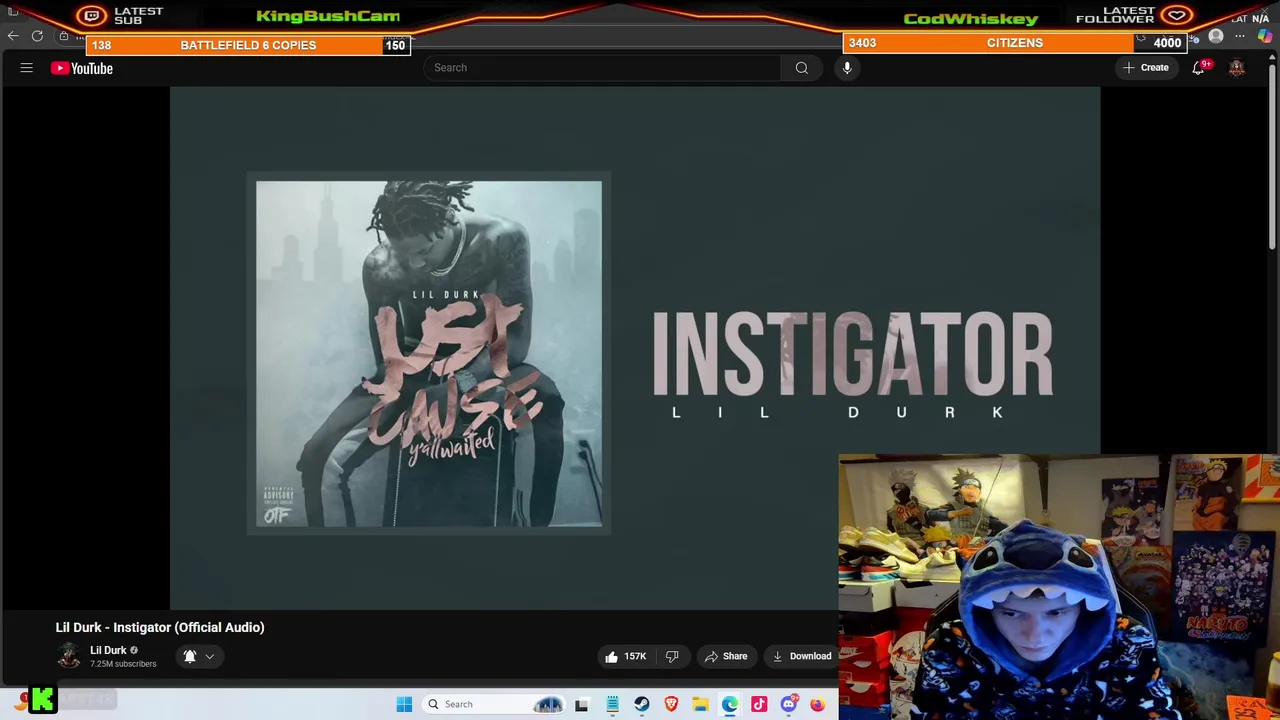This screenshot has width=1280, height=720.
Task: Open TikTok from the taskbar
Action: point(759,704)
